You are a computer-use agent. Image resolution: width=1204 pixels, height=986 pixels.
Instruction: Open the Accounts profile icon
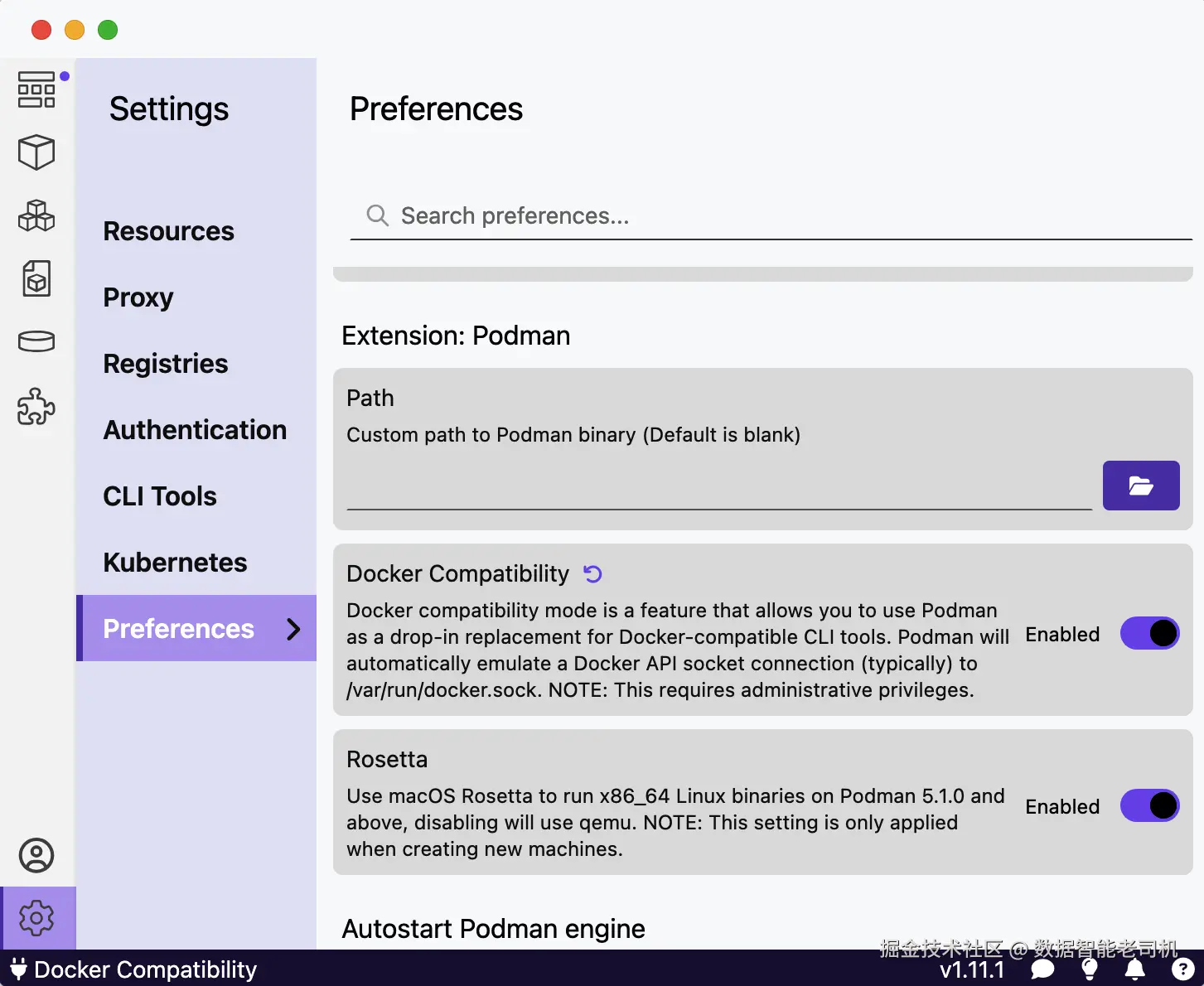pyautogui.click(x=36, y=855)
